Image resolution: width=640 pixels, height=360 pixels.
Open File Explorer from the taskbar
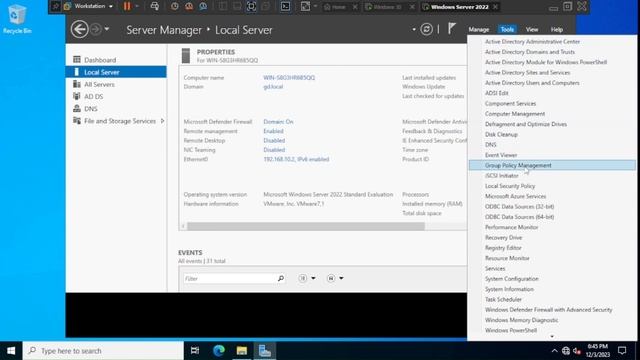click(242, 351)
